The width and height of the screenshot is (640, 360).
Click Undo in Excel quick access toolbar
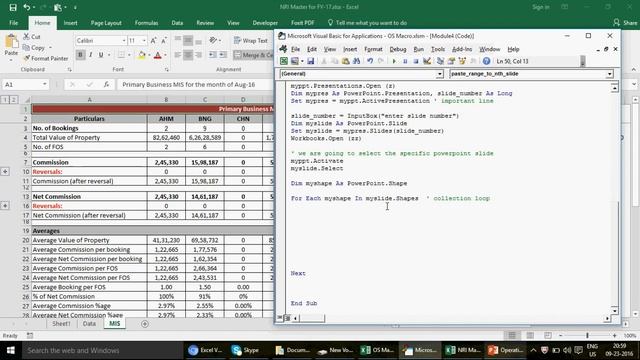click(27, 7)
